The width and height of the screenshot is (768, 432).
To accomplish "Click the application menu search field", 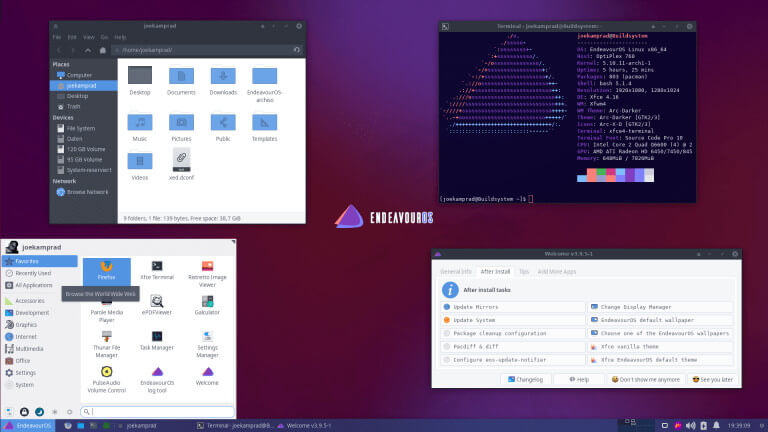I will (x=157, y=412).
